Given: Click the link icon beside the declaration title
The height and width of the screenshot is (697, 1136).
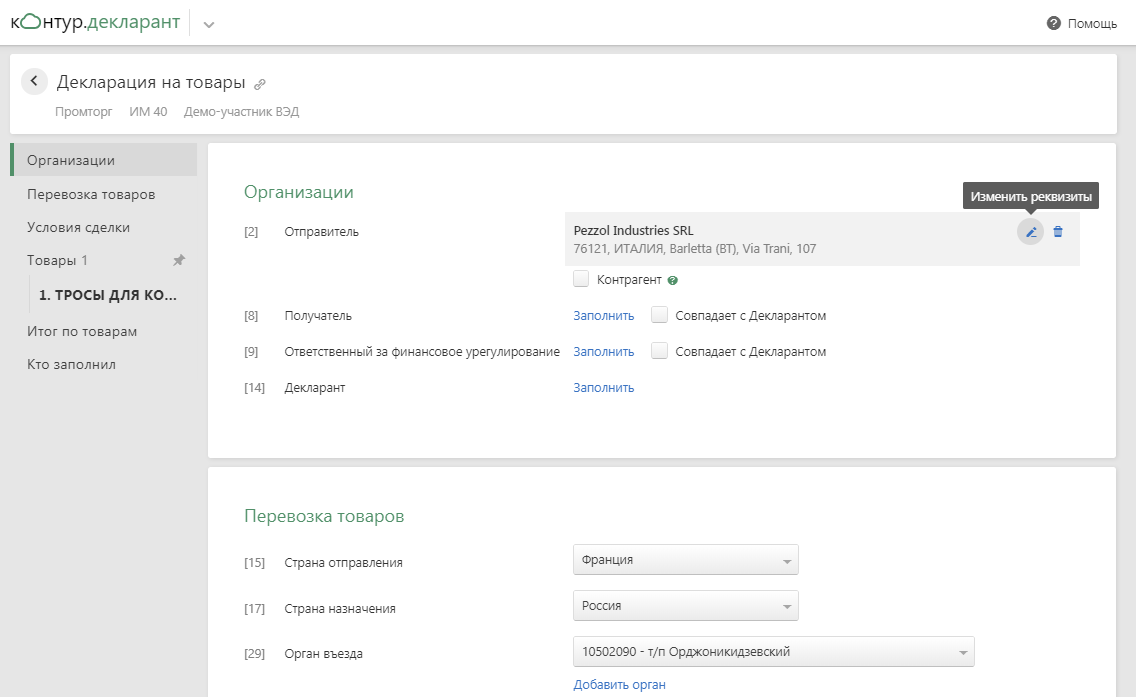Looking at the screenshot, I should 259,84.
